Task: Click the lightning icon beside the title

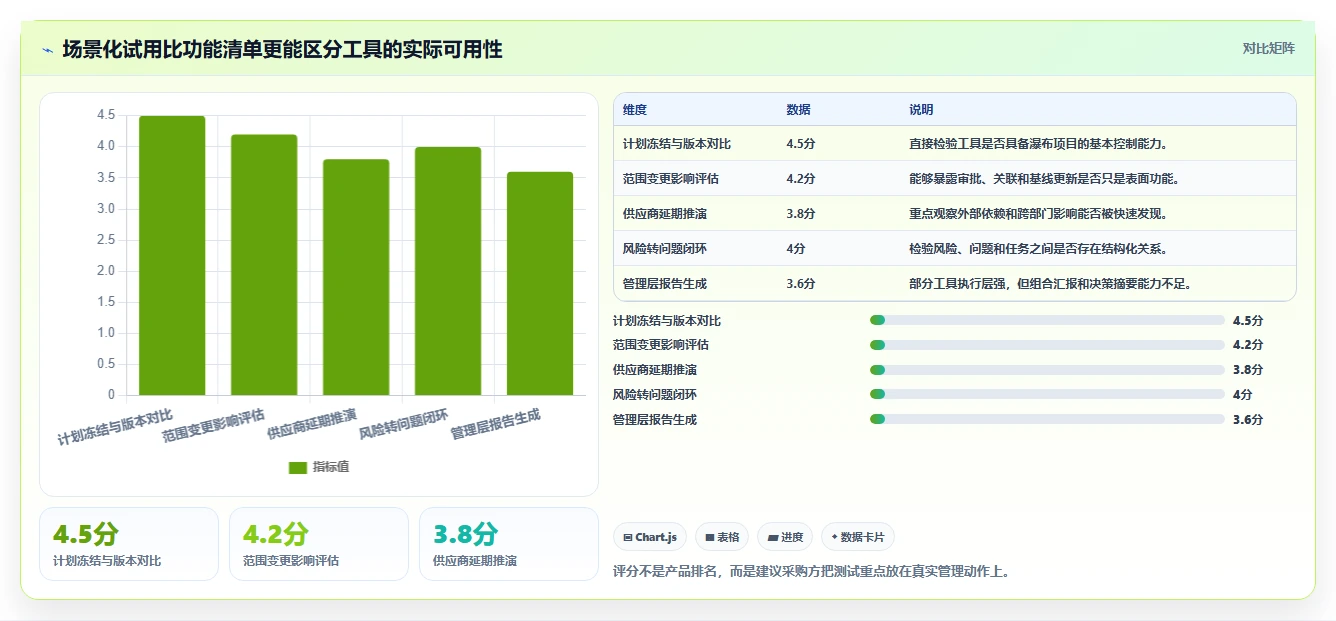Action: tap(47, 49)
